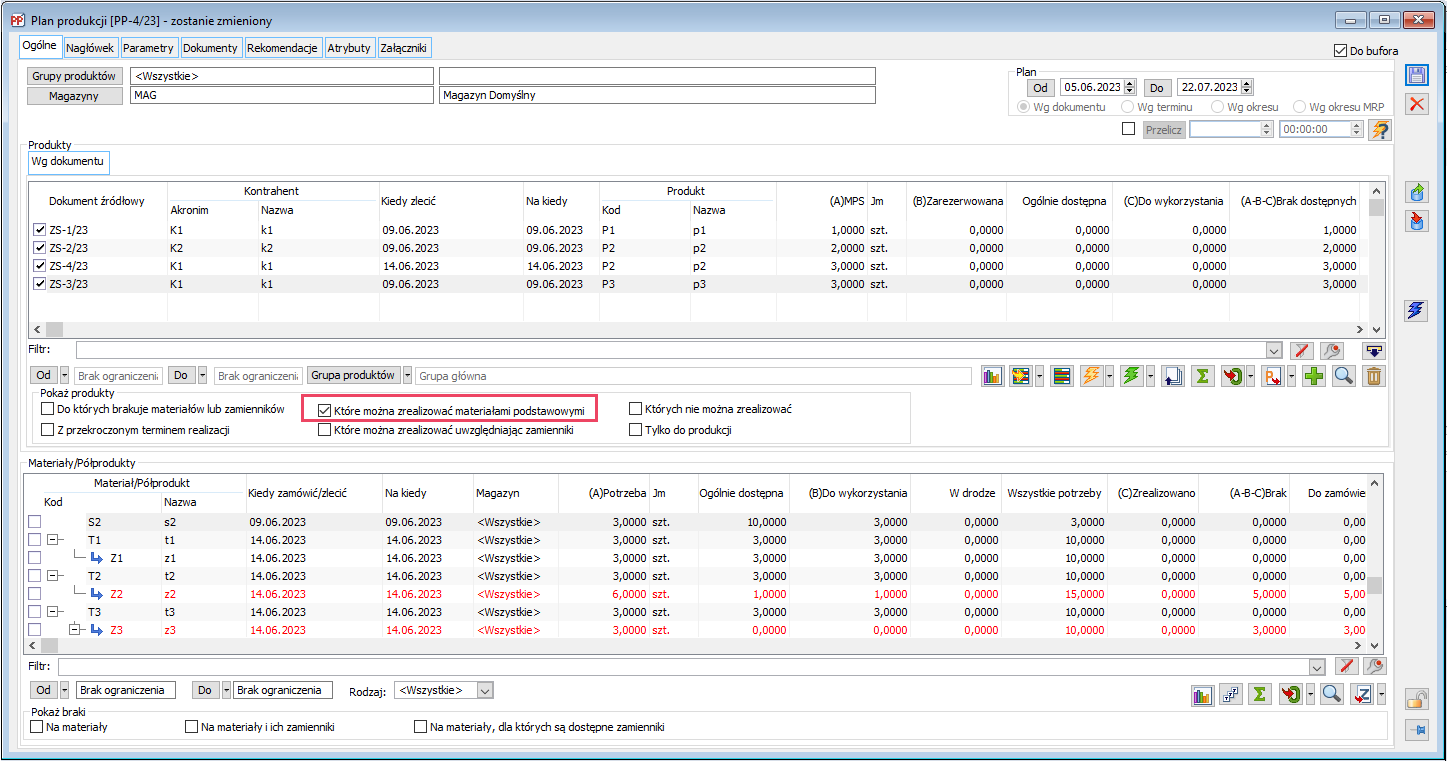
Task: Increment the Plan Od date 05.06.2023 spinner
Action: pyautogui.click(x=1130, y=84)
